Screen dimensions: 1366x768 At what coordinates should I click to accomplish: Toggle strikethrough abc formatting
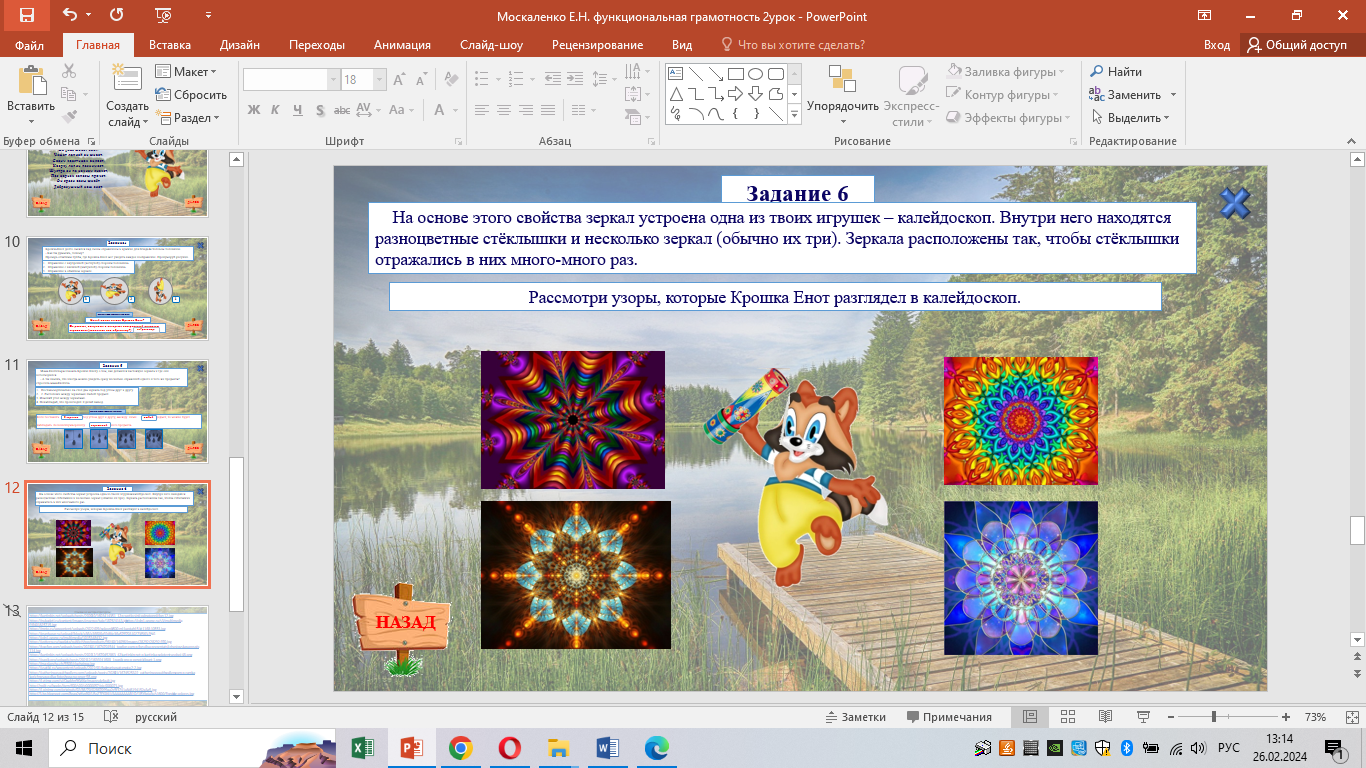tap(344, 110)
